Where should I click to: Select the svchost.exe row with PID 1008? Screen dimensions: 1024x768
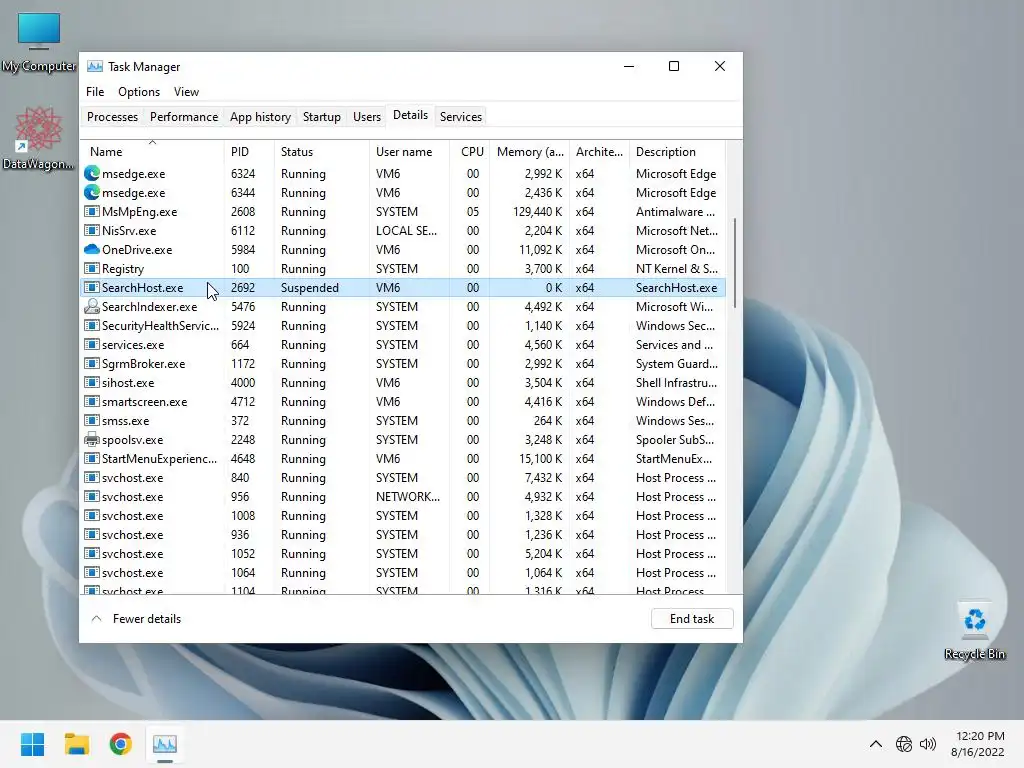[403, 515]
